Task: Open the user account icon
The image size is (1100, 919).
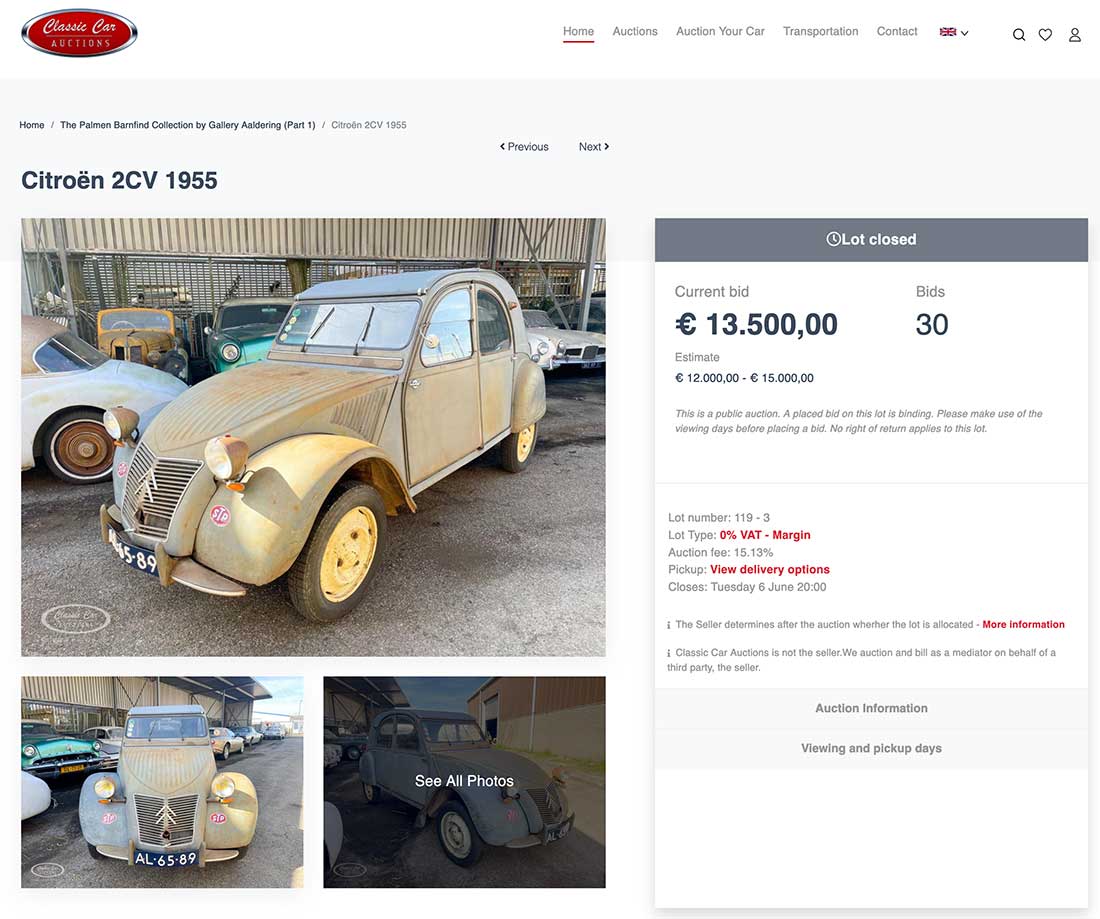Action: [x=1075, y=34]
